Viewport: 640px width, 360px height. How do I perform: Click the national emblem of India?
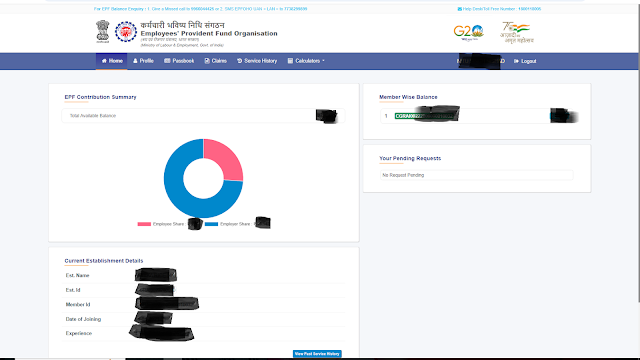pos(103,31)
